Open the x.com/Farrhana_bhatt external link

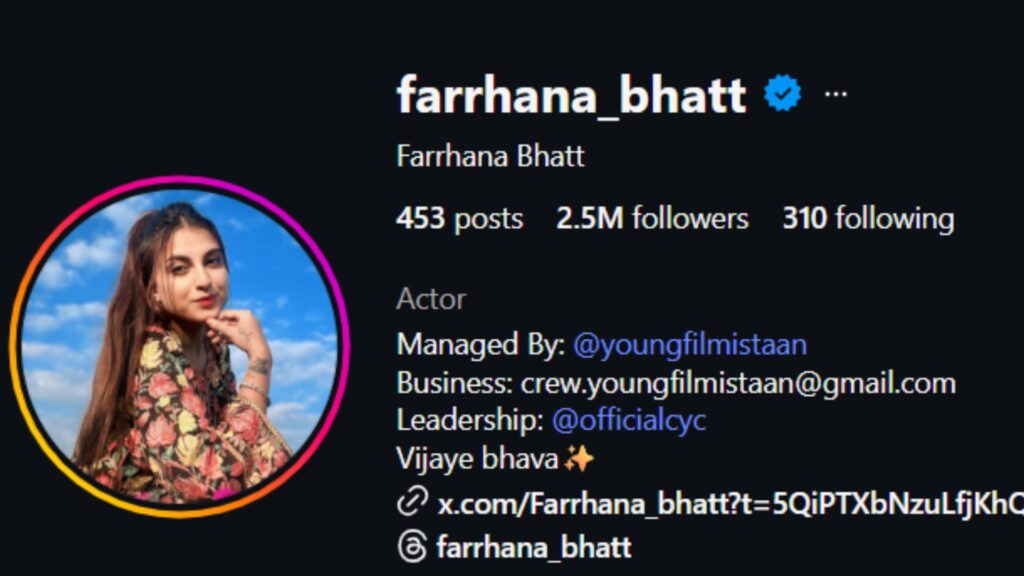730,504
